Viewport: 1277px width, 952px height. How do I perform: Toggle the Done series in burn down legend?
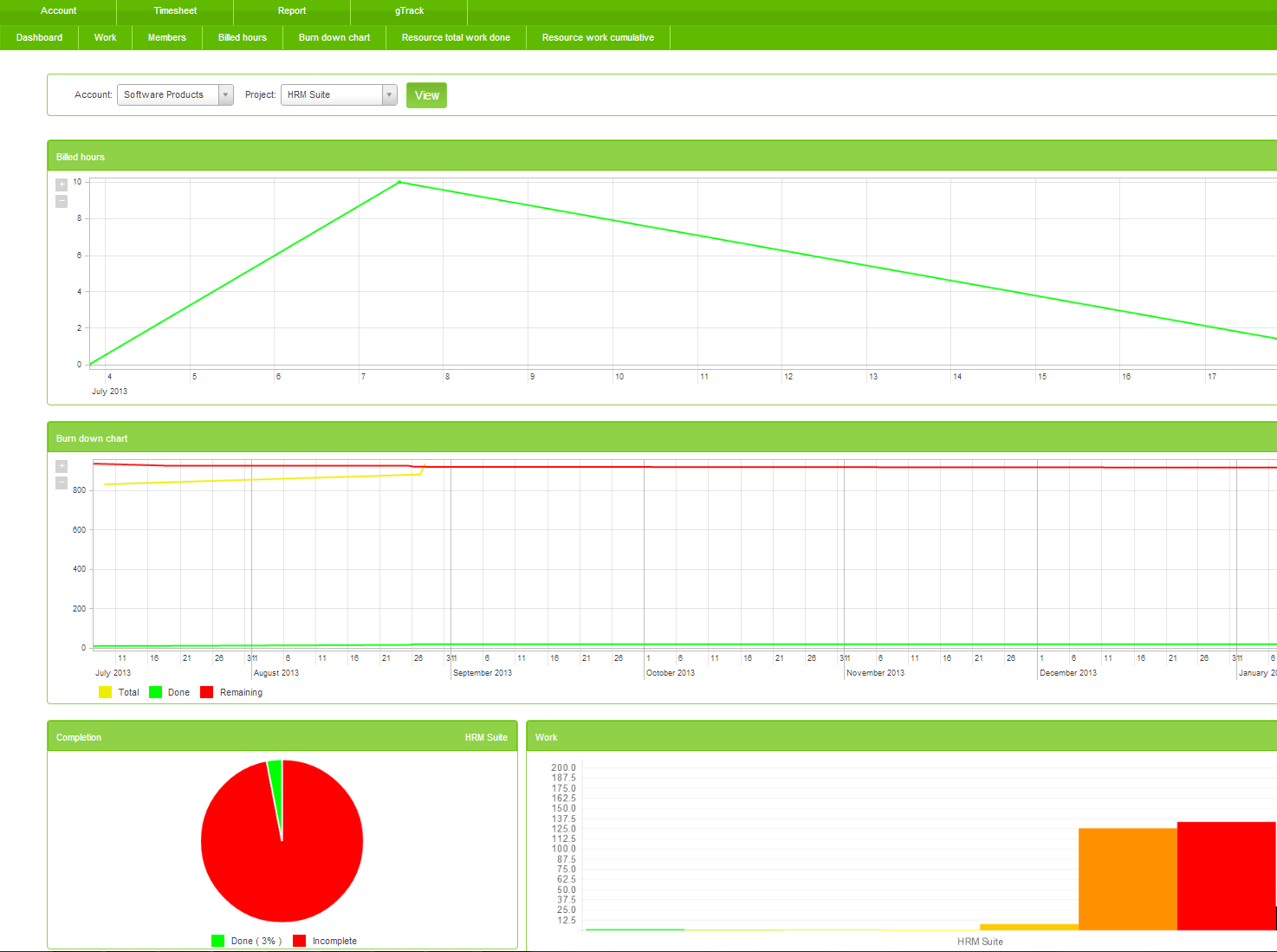tap(170, 692)
